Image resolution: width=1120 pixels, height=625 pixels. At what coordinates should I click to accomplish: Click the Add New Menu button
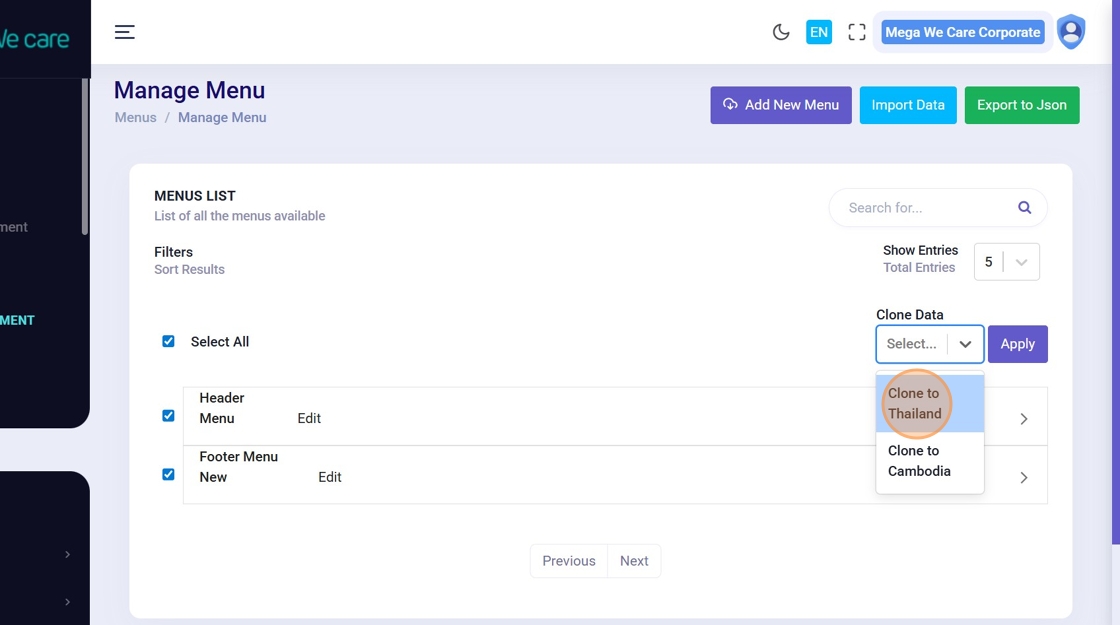click(781, 105)
